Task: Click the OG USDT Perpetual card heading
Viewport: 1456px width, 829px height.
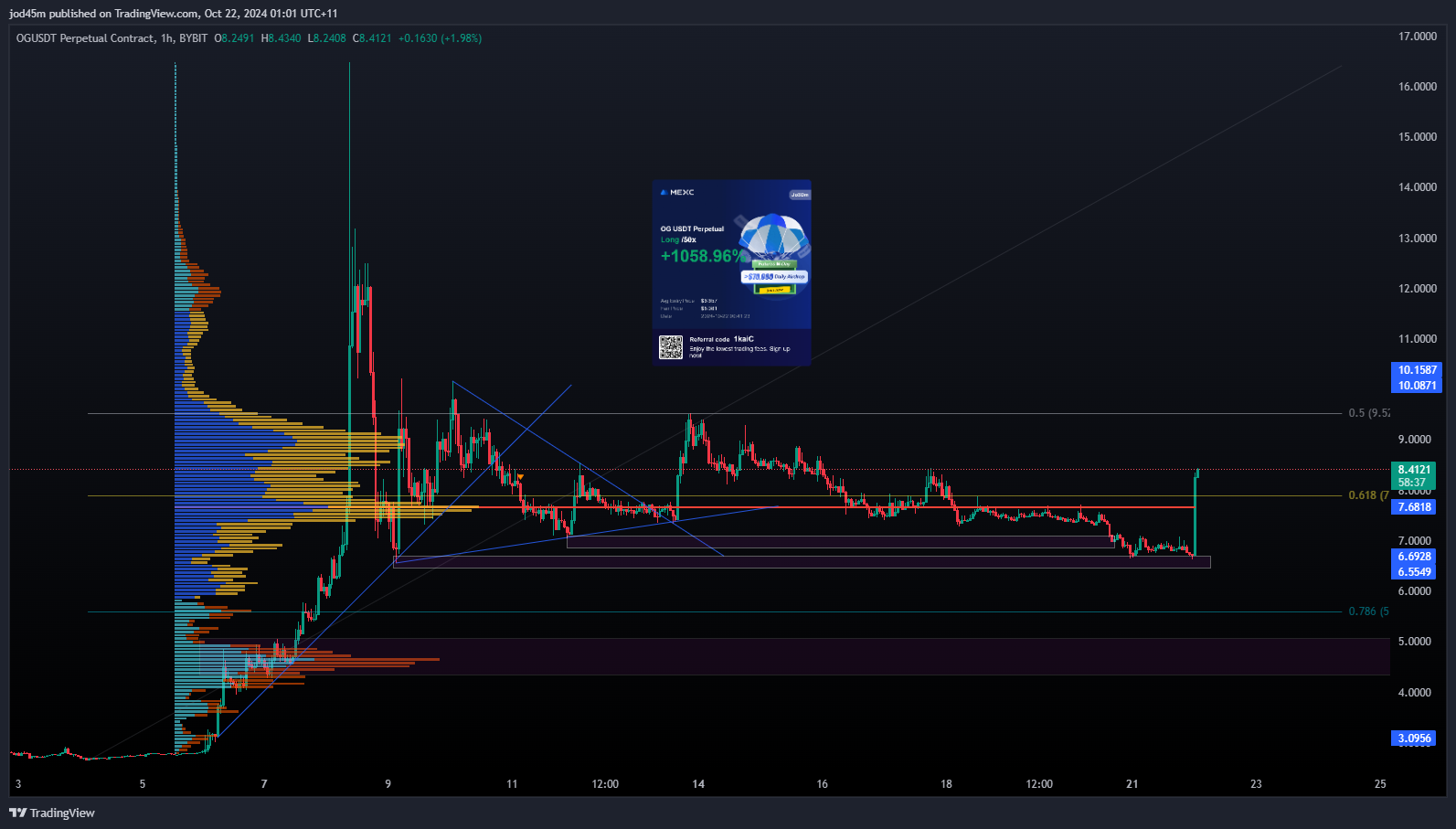Action: tap(692, 229)
